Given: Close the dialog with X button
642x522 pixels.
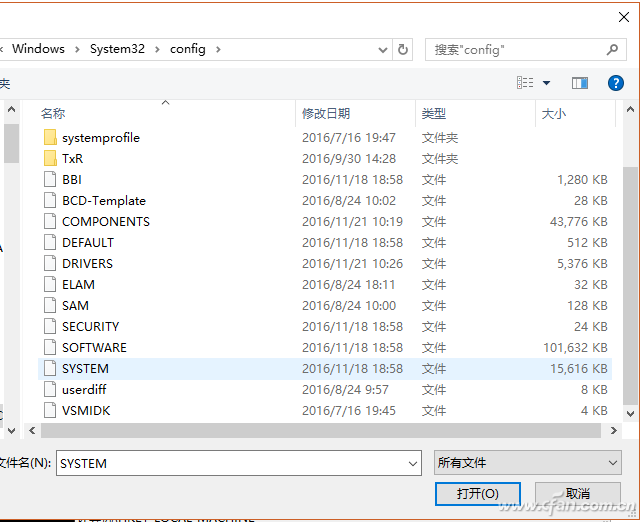Looking at the screenshot, I should 624,17.
